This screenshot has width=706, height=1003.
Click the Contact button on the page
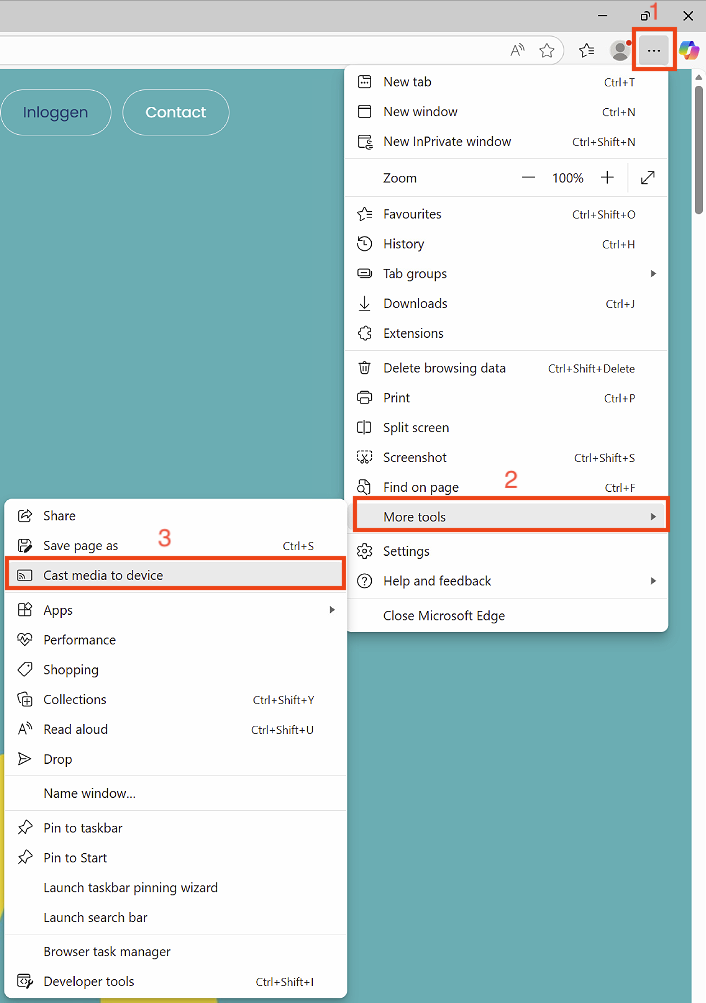pos(176,112)
